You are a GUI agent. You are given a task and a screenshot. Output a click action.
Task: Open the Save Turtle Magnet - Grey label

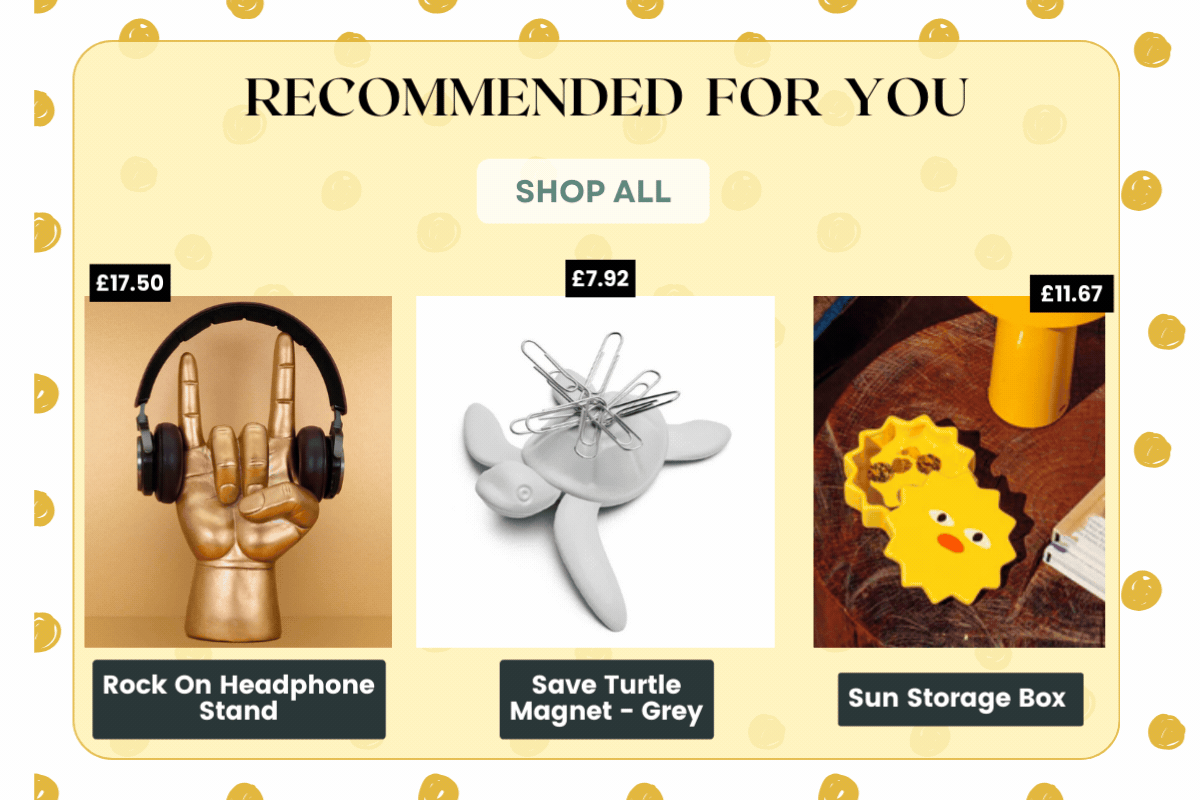607,699
